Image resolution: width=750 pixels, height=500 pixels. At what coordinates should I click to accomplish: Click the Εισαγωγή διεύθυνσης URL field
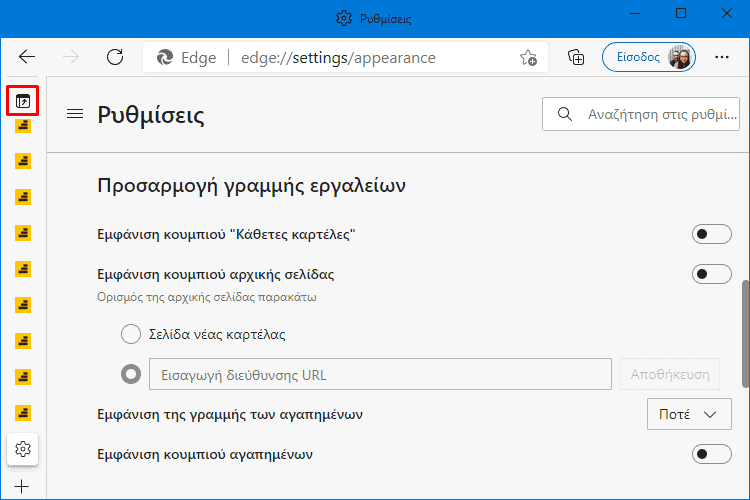coord(380,374)
